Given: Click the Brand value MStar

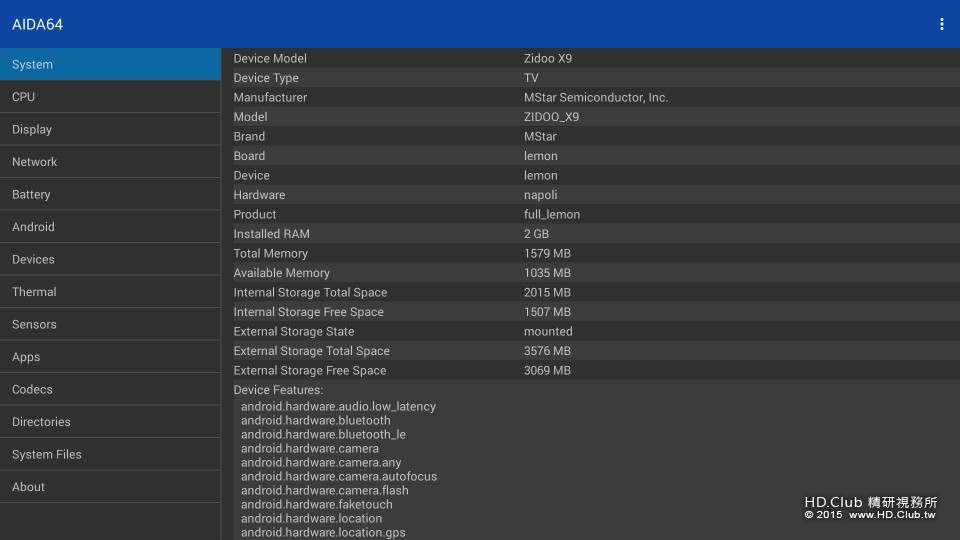Looking at the screenshot, I should point(540,137).
